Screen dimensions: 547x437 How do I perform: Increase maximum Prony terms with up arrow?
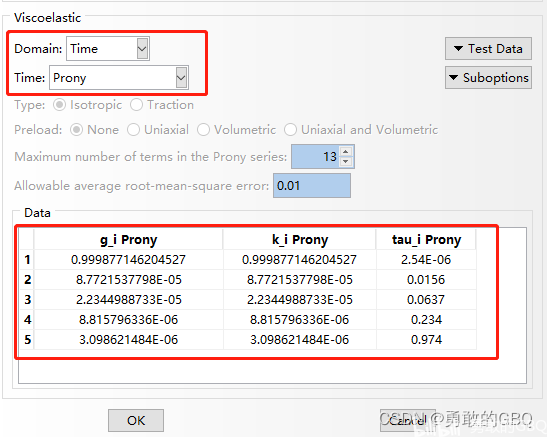point(346,151)
